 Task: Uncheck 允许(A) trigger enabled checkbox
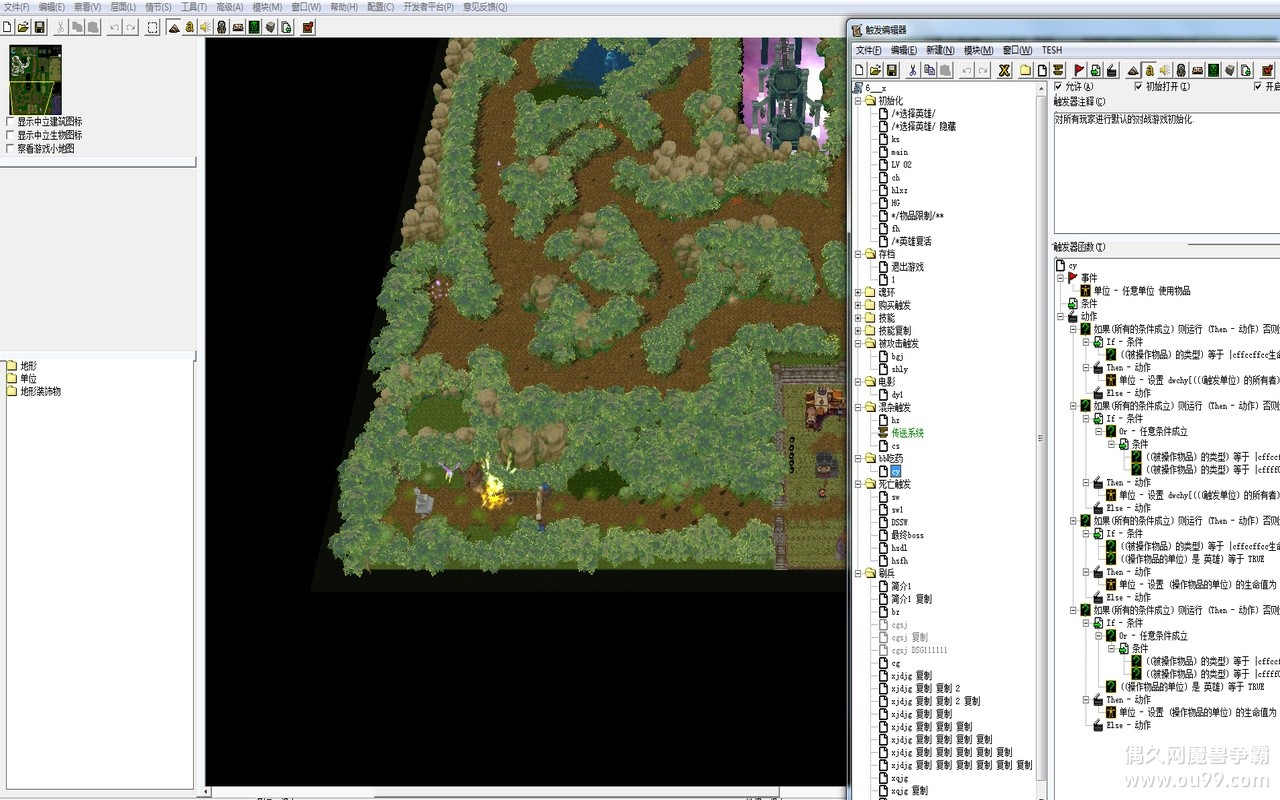[1060, 87]
